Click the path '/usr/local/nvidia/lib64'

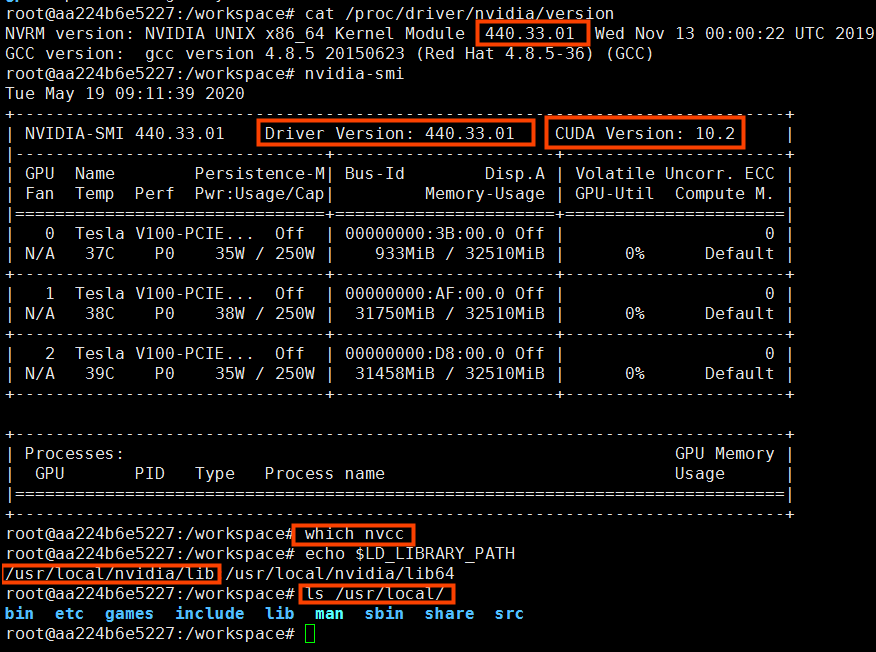click(x=340, y=574)
